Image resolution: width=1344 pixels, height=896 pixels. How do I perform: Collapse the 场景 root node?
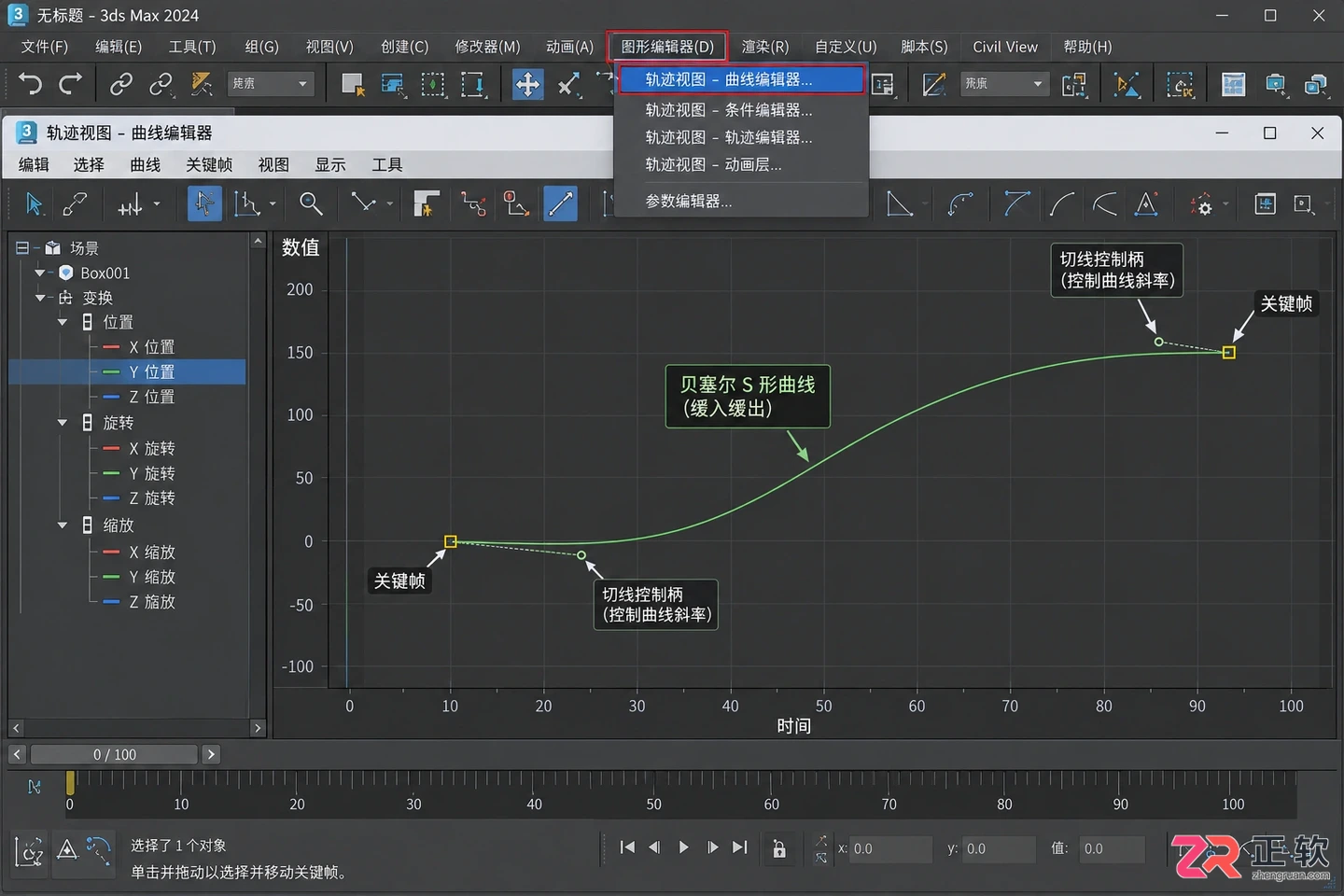[22, 248]
